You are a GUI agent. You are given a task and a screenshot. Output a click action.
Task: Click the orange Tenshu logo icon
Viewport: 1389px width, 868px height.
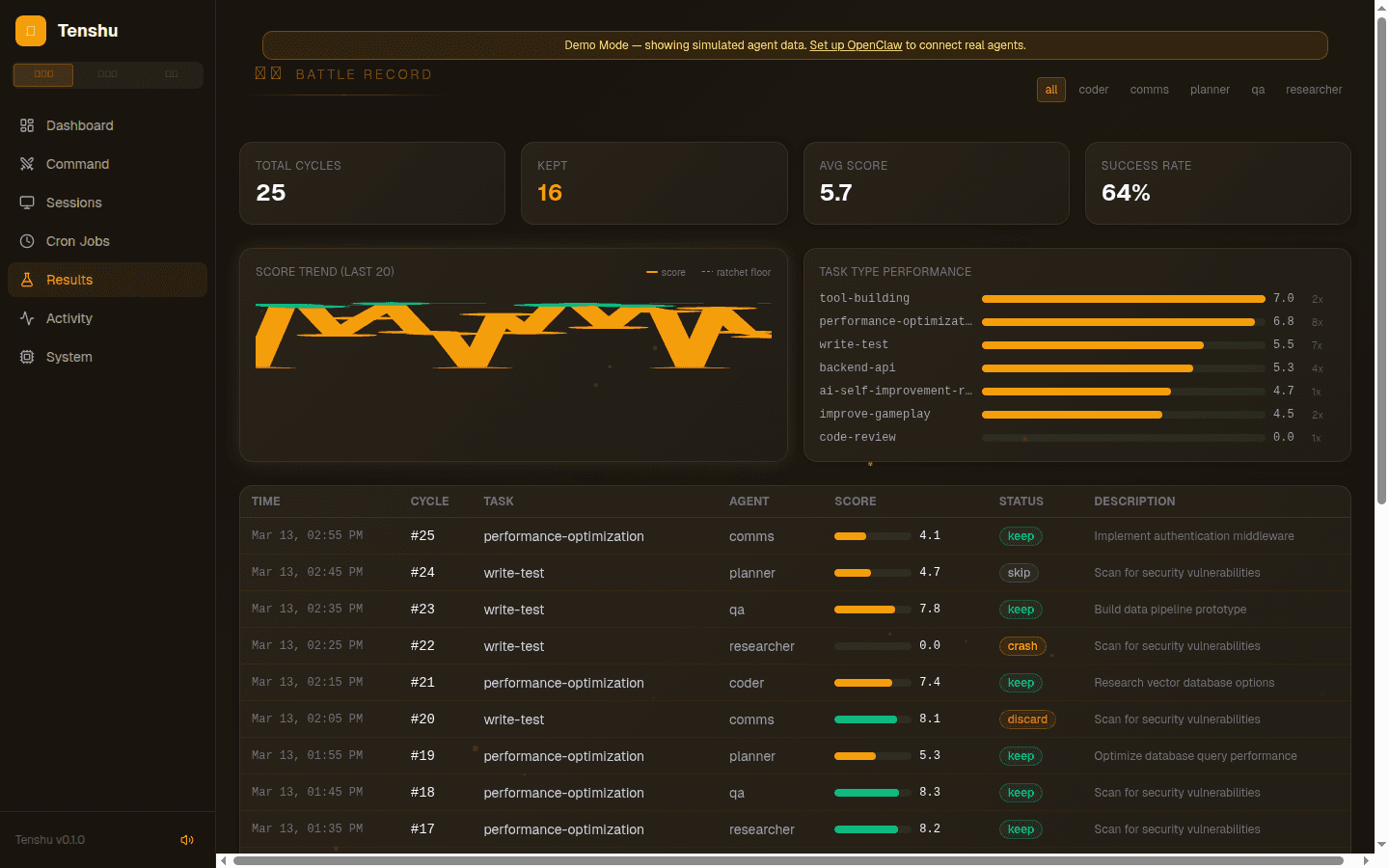pos(31,31)
